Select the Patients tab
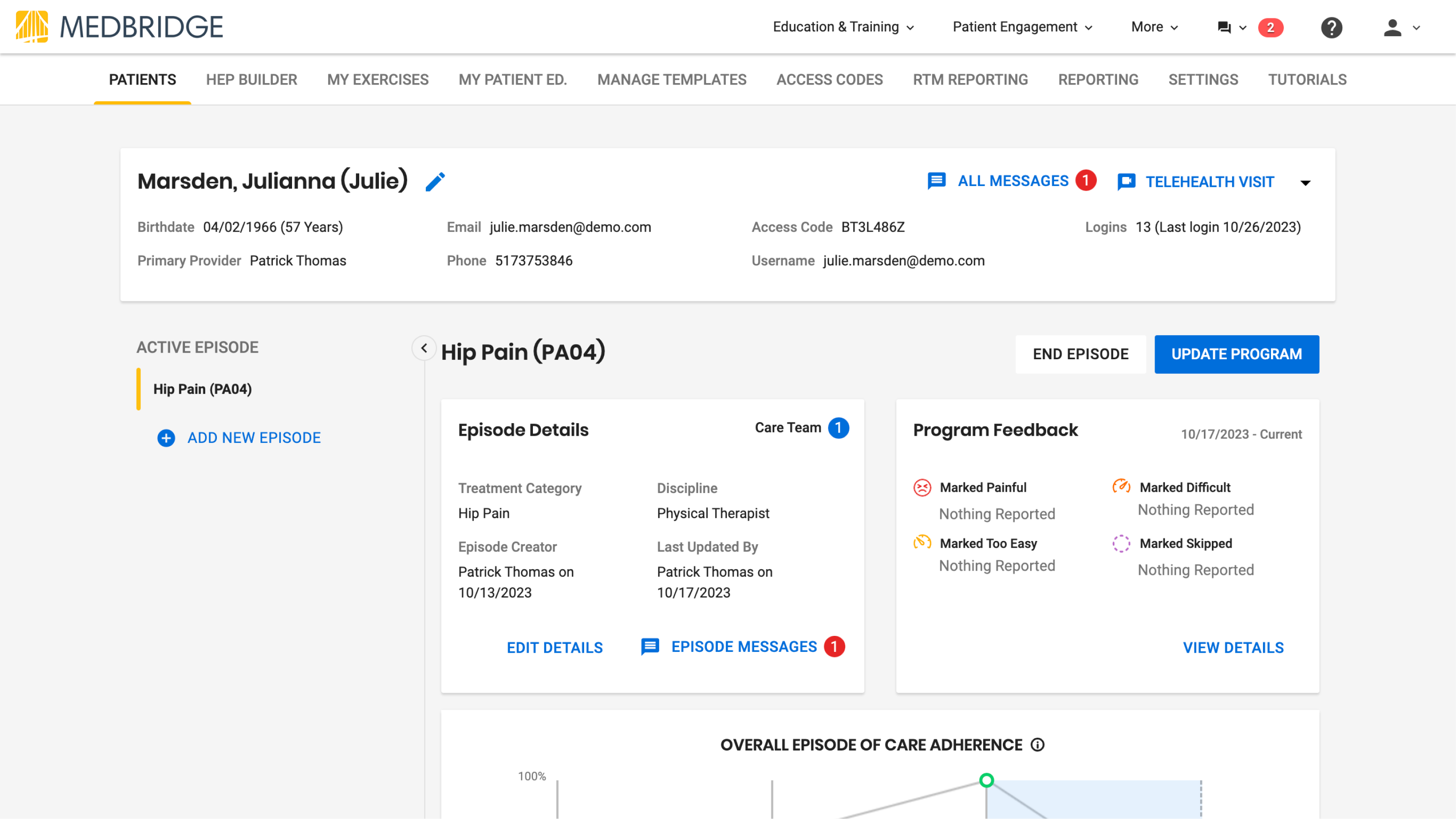The image size is (1456, 819). (x=142, y=80)
